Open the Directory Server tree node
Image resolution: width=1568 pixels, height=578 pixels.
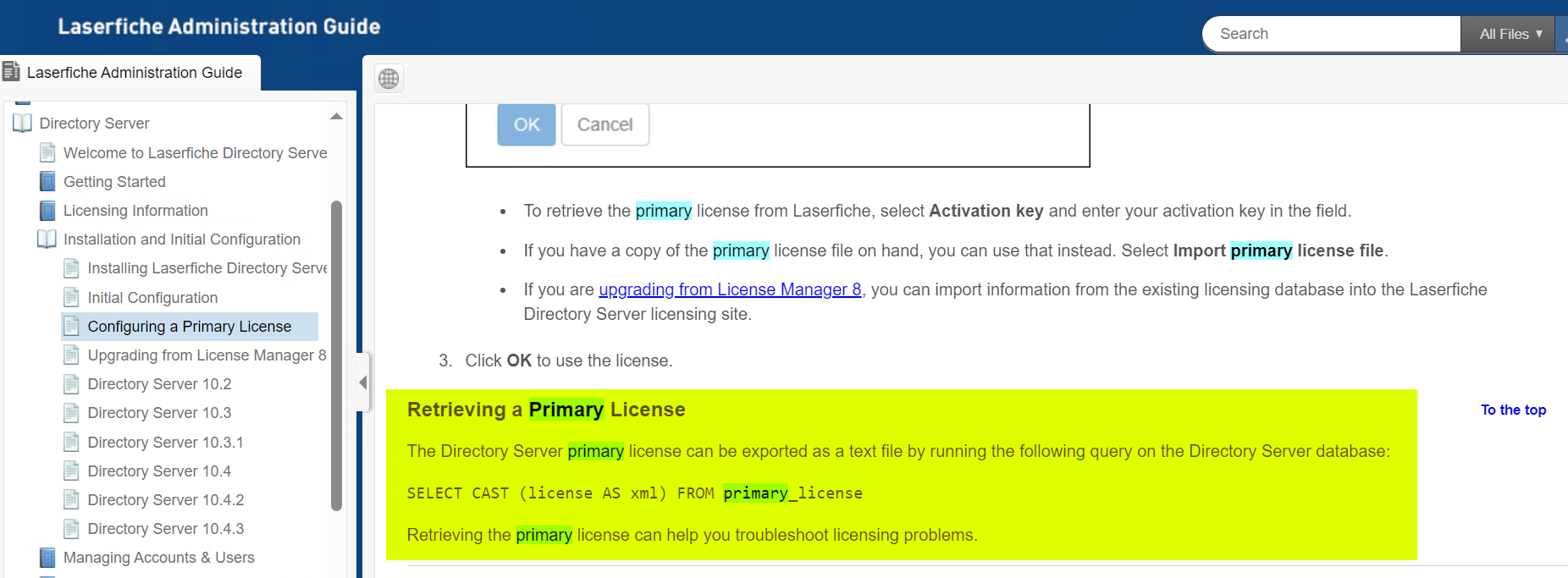click(94, 124)
